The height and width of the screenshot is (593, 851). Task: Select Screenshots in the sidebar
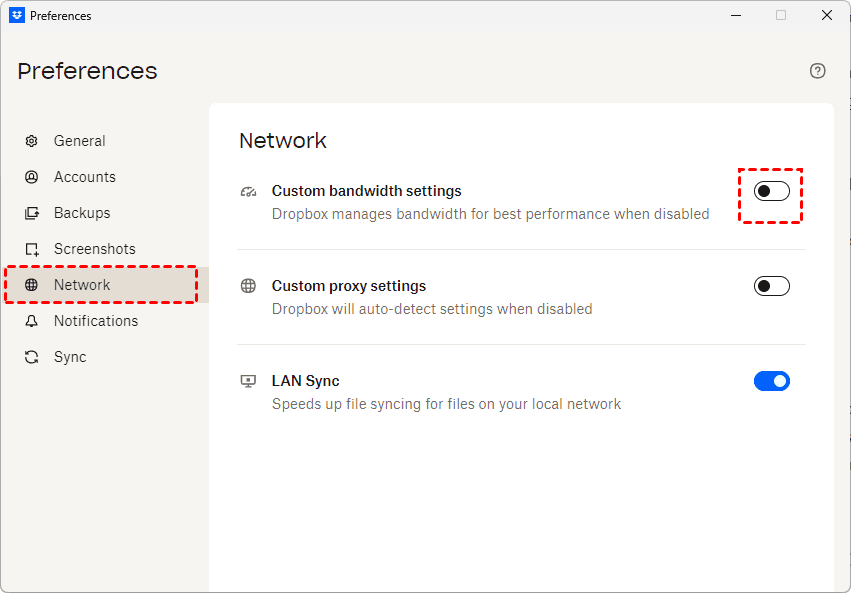(95, 249)
